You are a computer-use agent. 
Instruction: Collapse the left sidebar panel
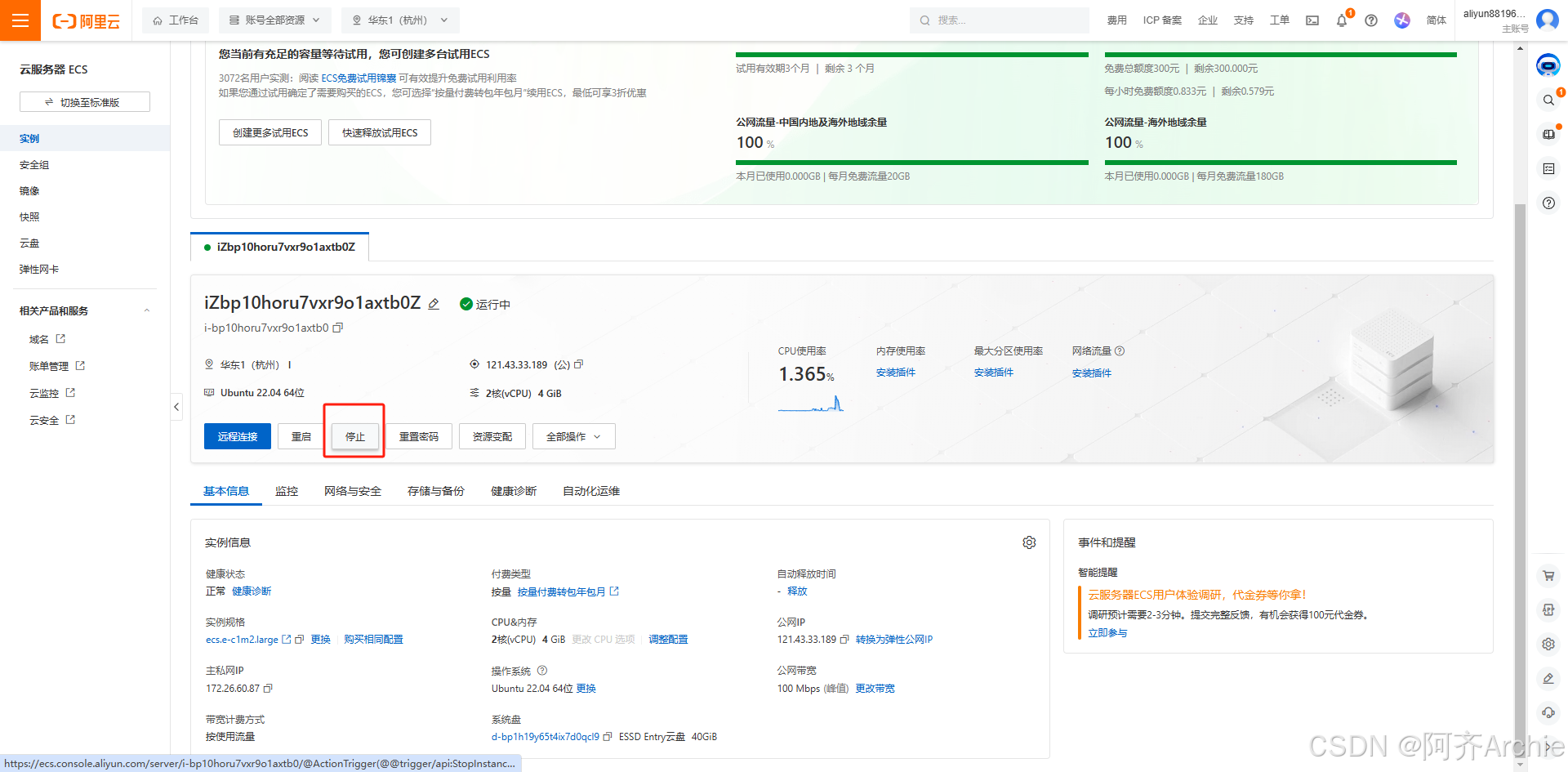[x=176, y=406]
